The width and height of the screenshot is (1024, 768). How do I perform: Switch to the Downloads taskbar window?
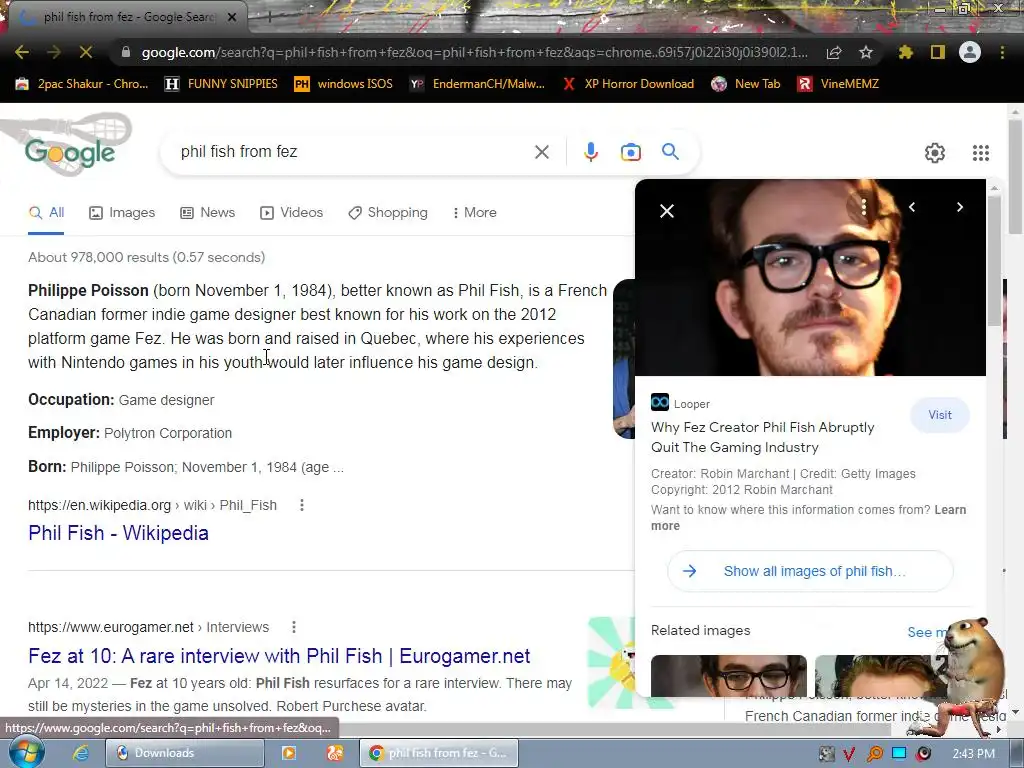pyautogui.click(x=185, y=753)
